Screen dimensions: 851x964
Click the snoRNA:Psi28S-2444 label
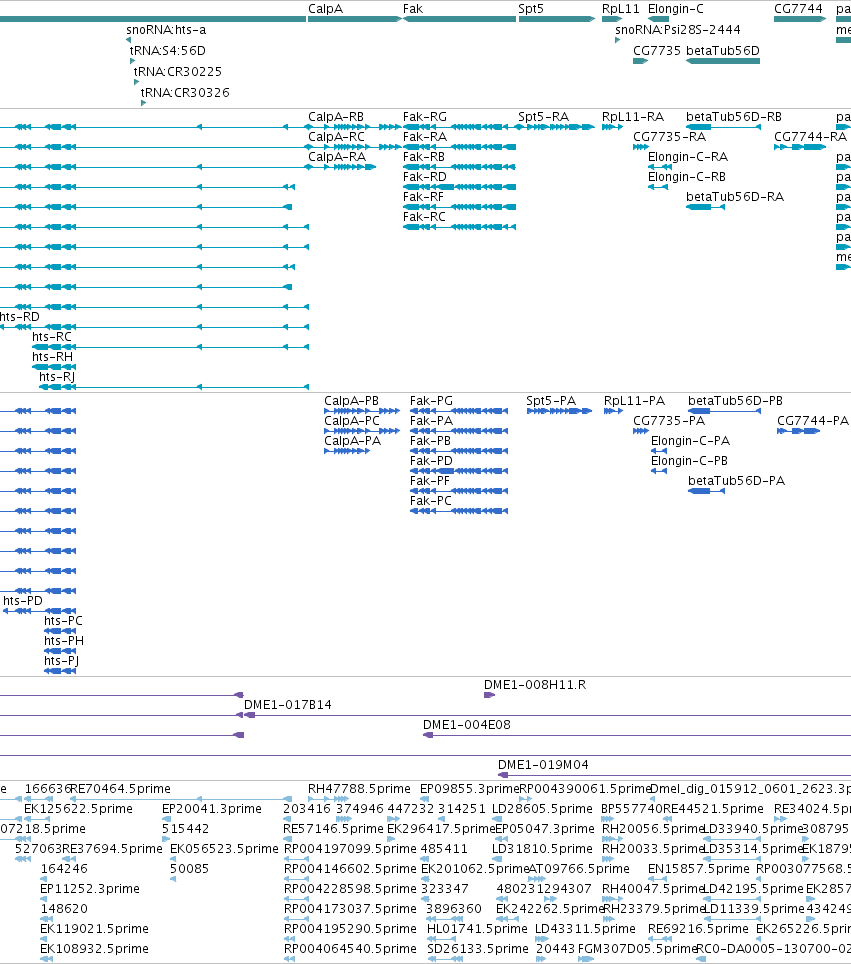point(678,30)
